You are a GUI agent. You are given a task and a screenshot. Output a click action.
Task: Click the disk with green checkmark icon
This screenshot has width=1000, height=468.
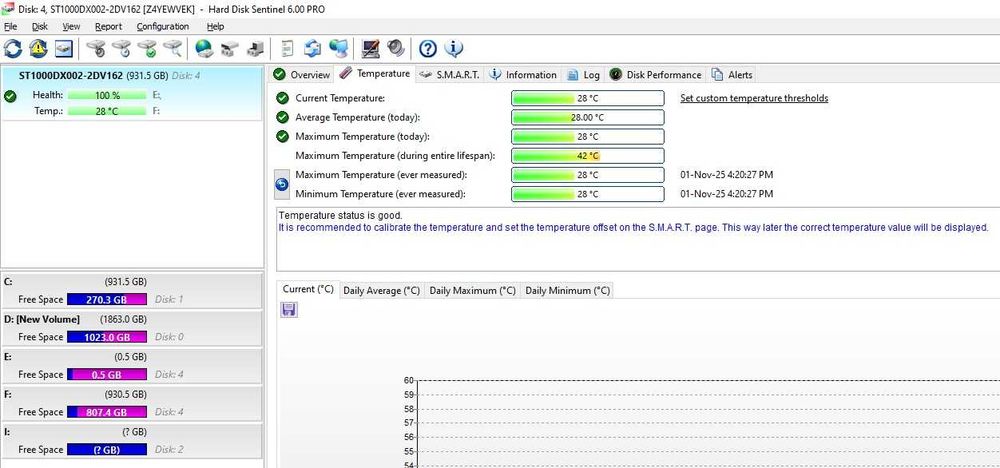click(147, 48)
